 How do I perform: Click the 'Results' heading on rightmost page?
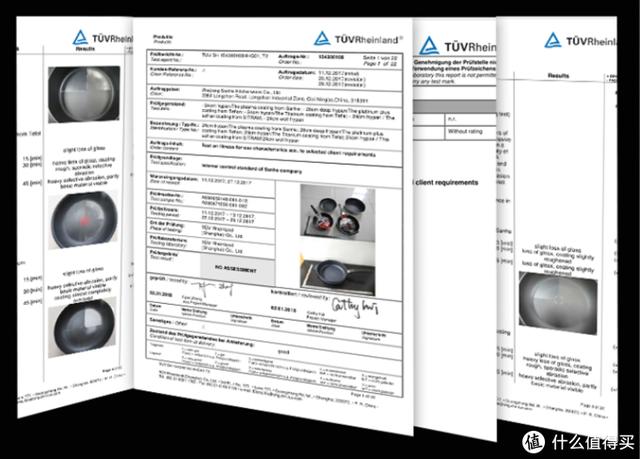(x=558, y=75)
